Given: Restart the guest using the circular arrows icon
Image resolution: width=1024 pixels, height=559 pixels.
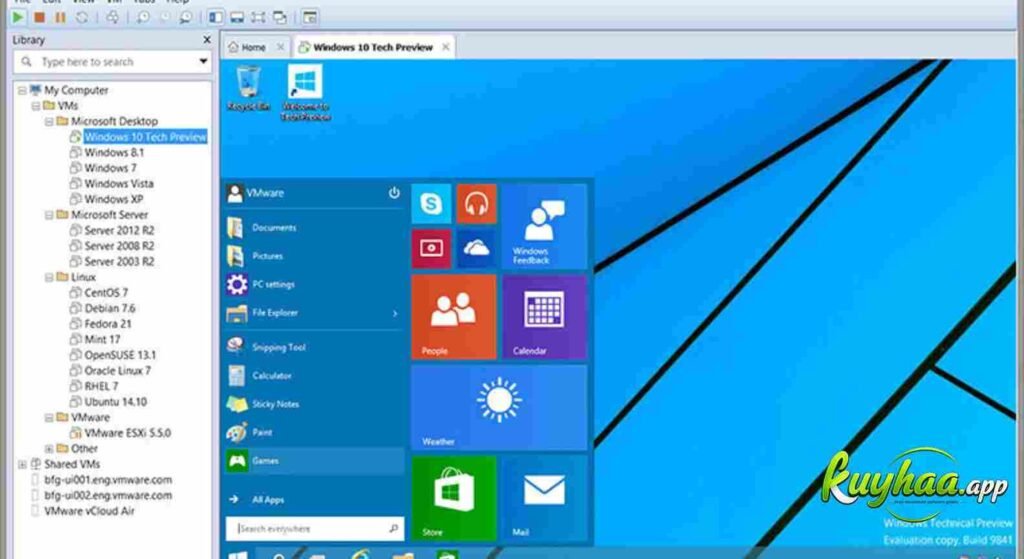Looking at the screenshot, I should 82,18.
